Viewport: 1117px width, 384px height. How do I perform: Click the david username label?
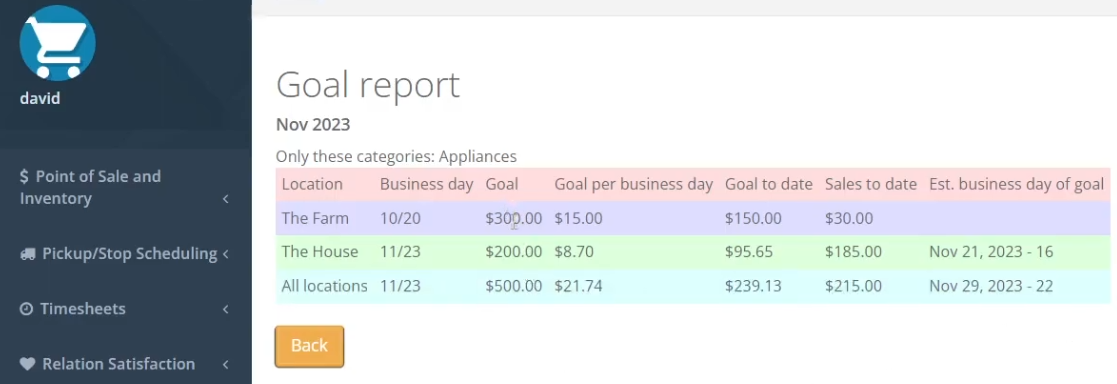(40, 98)
